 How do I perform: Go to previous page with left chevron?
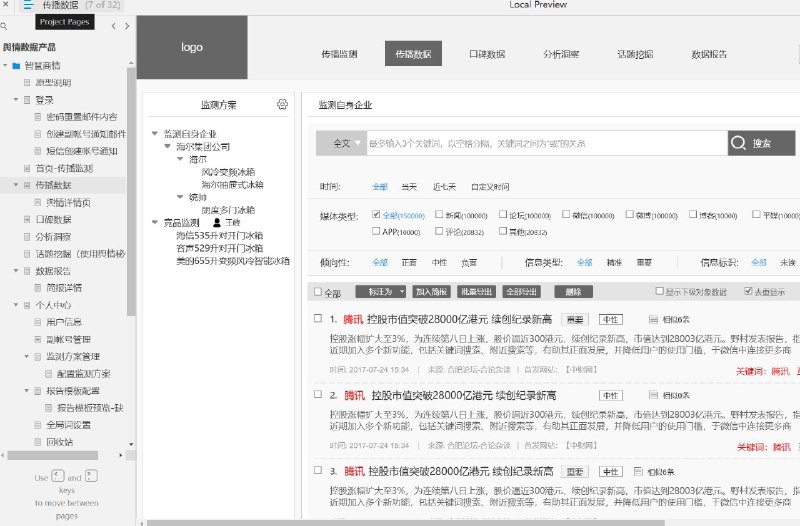point(113,26)
